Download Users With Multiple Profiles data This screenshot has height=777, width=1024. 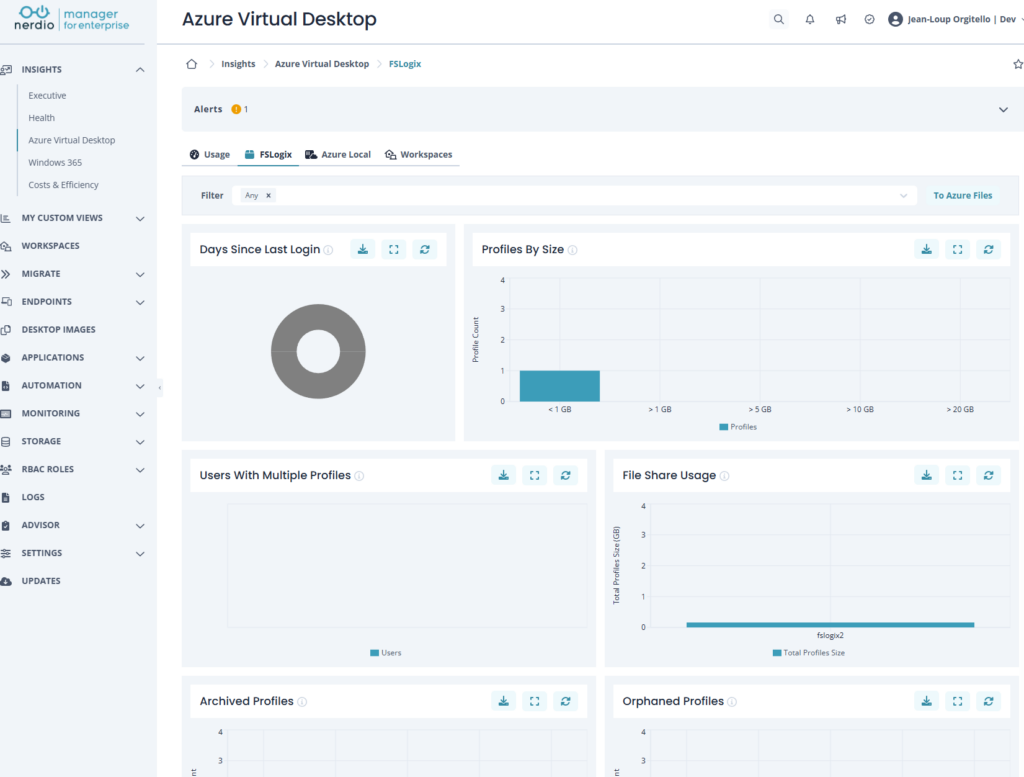point(504,475)
